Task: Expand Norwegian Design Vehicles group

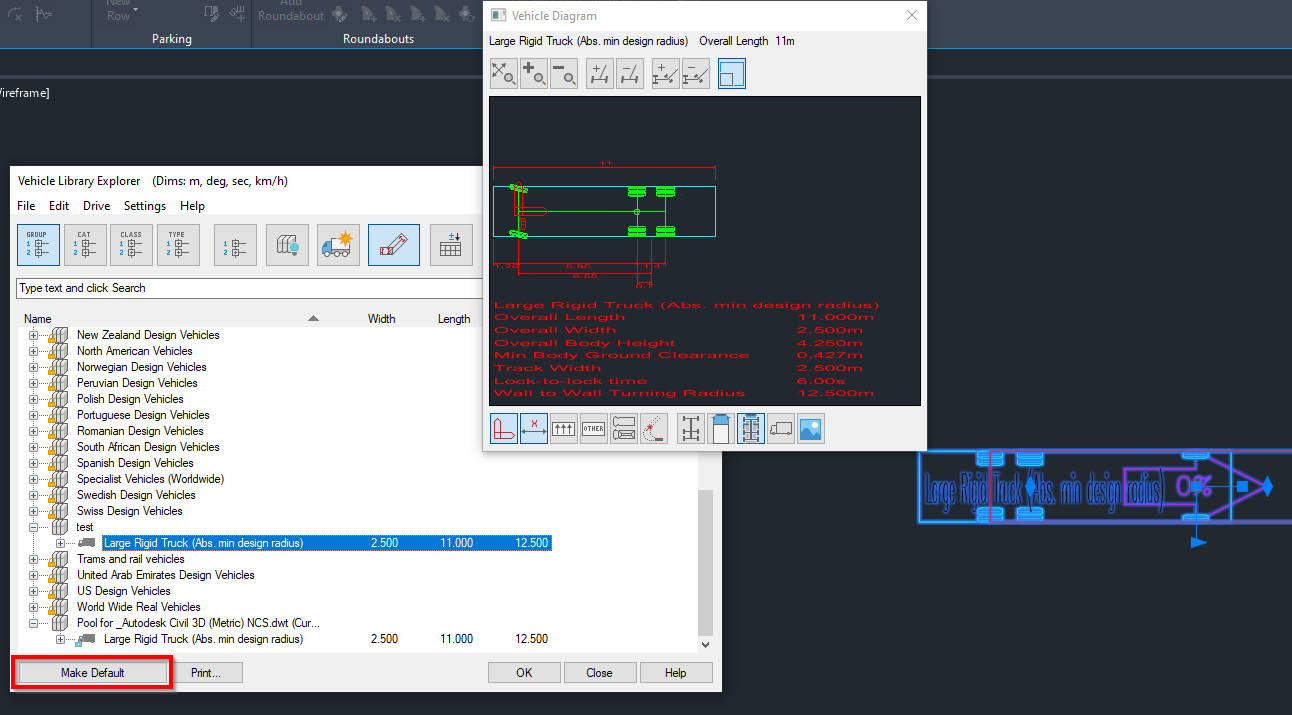Action: [x=33, y=367]
